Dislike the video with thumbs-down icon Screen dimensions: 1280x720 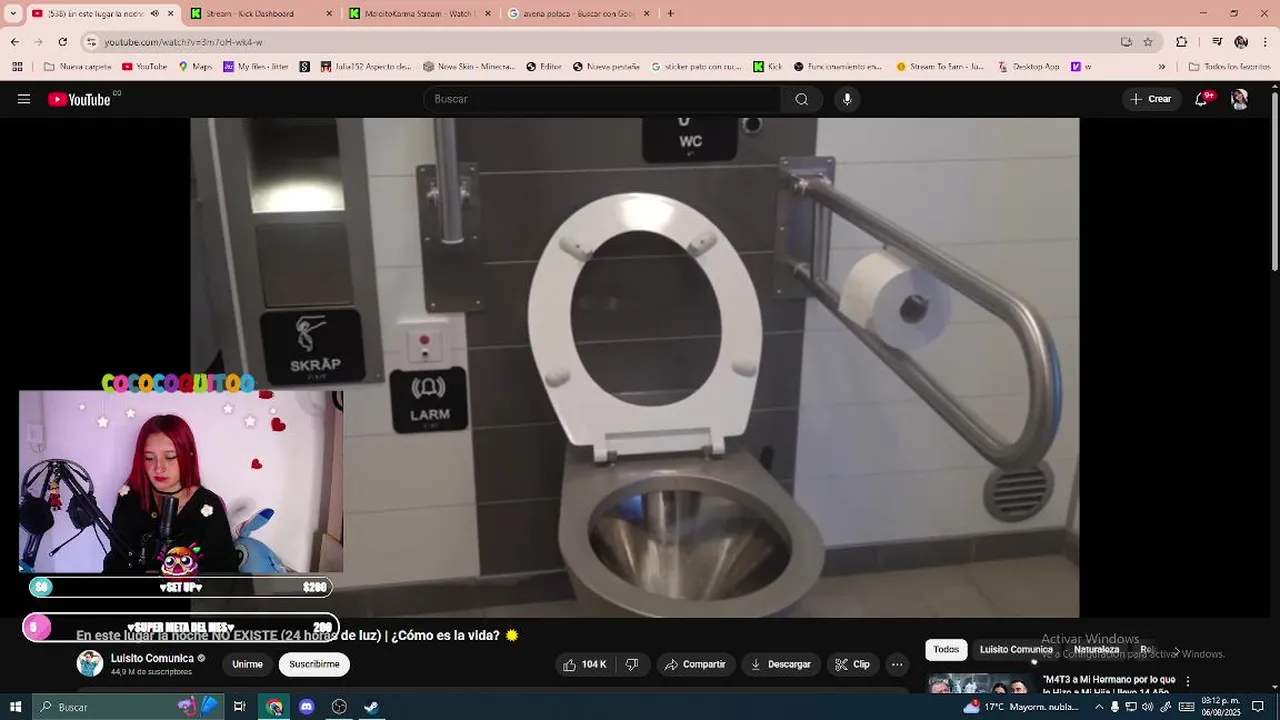[x=632, y=664]
